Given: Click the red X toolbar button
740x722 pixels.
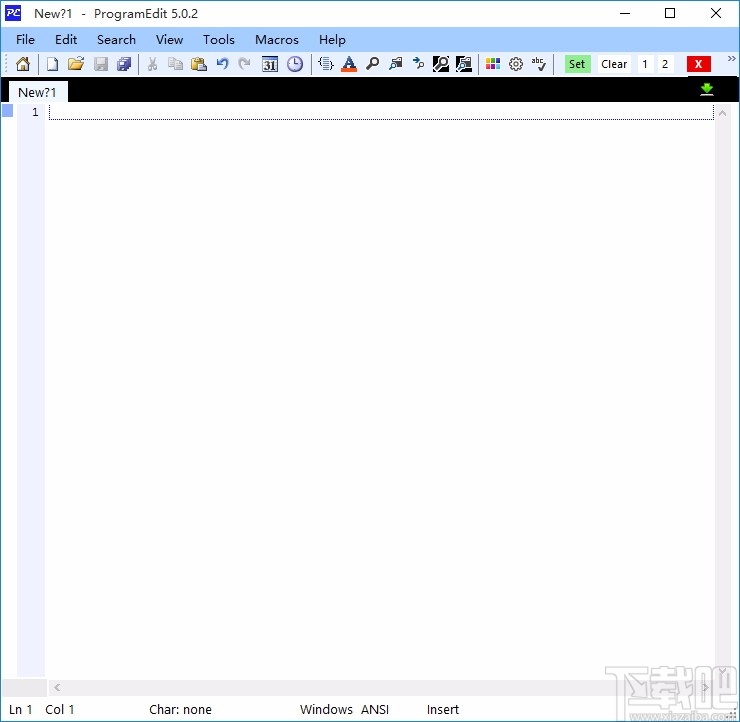Looking at the screenshot, I should [698, 64].
